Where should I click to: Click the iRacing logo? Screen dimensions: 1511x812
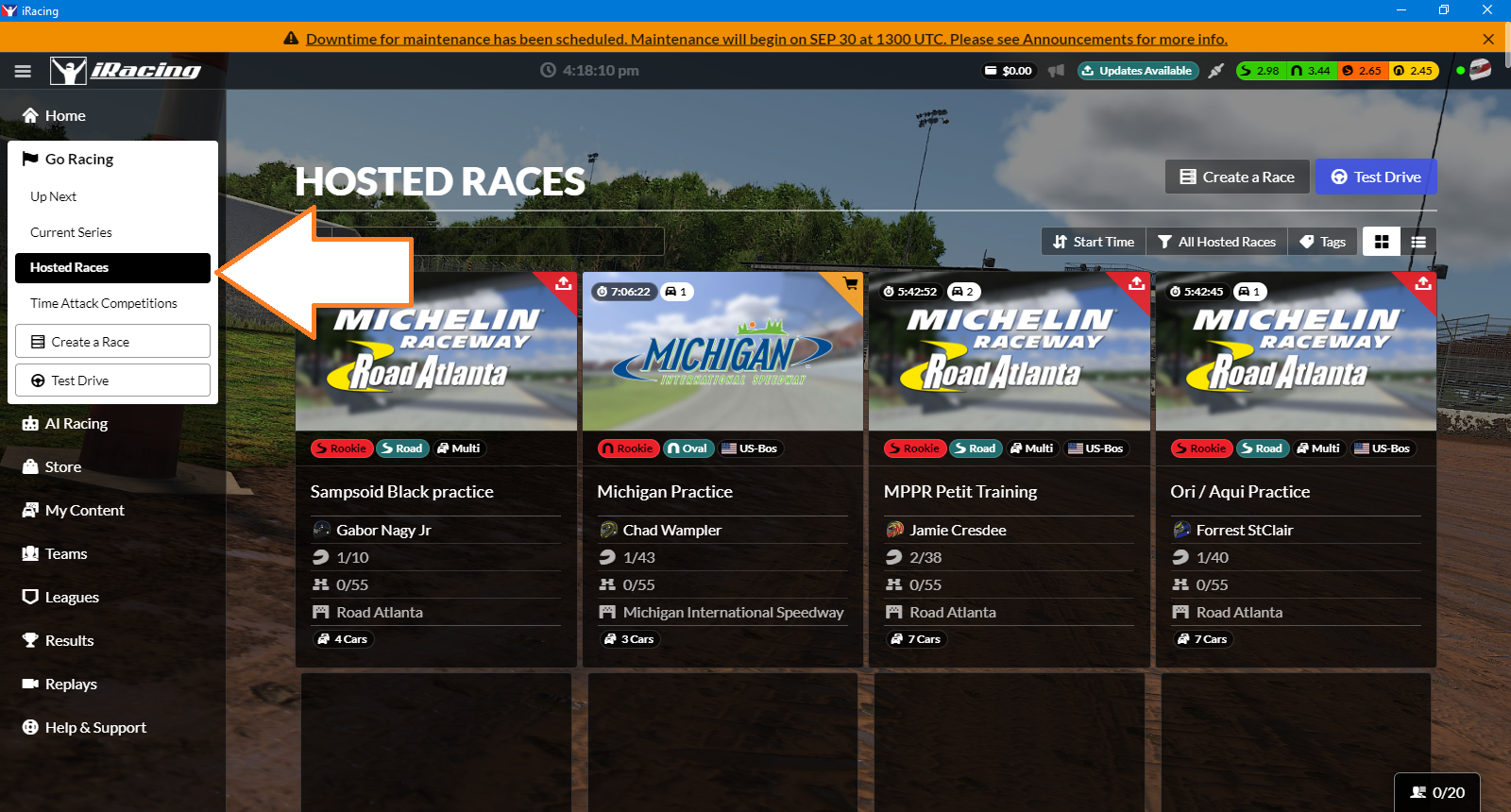point(126,71)
